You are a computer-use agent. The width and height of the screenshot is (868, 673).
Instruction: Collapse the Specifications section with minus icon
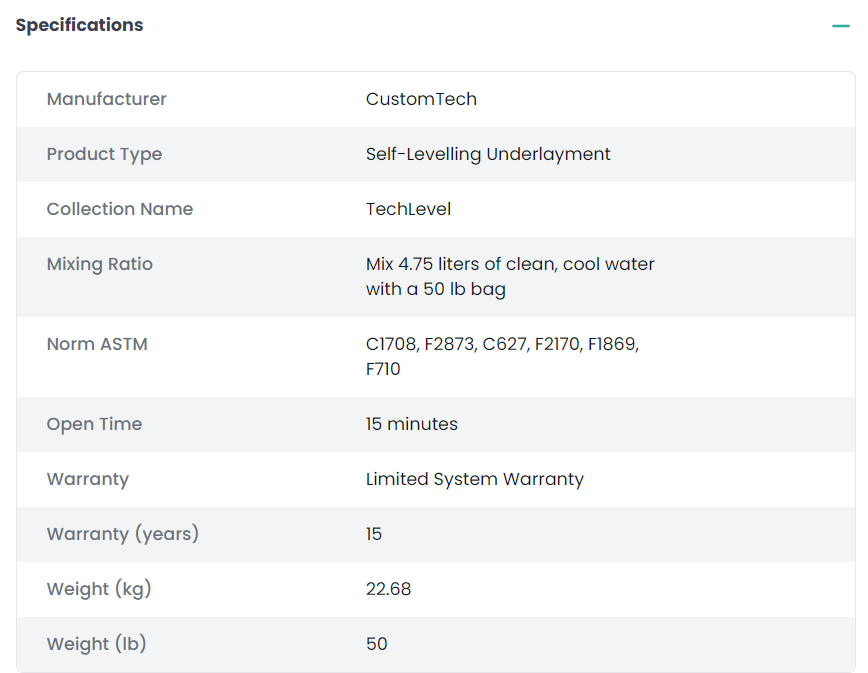coord(840,26)
